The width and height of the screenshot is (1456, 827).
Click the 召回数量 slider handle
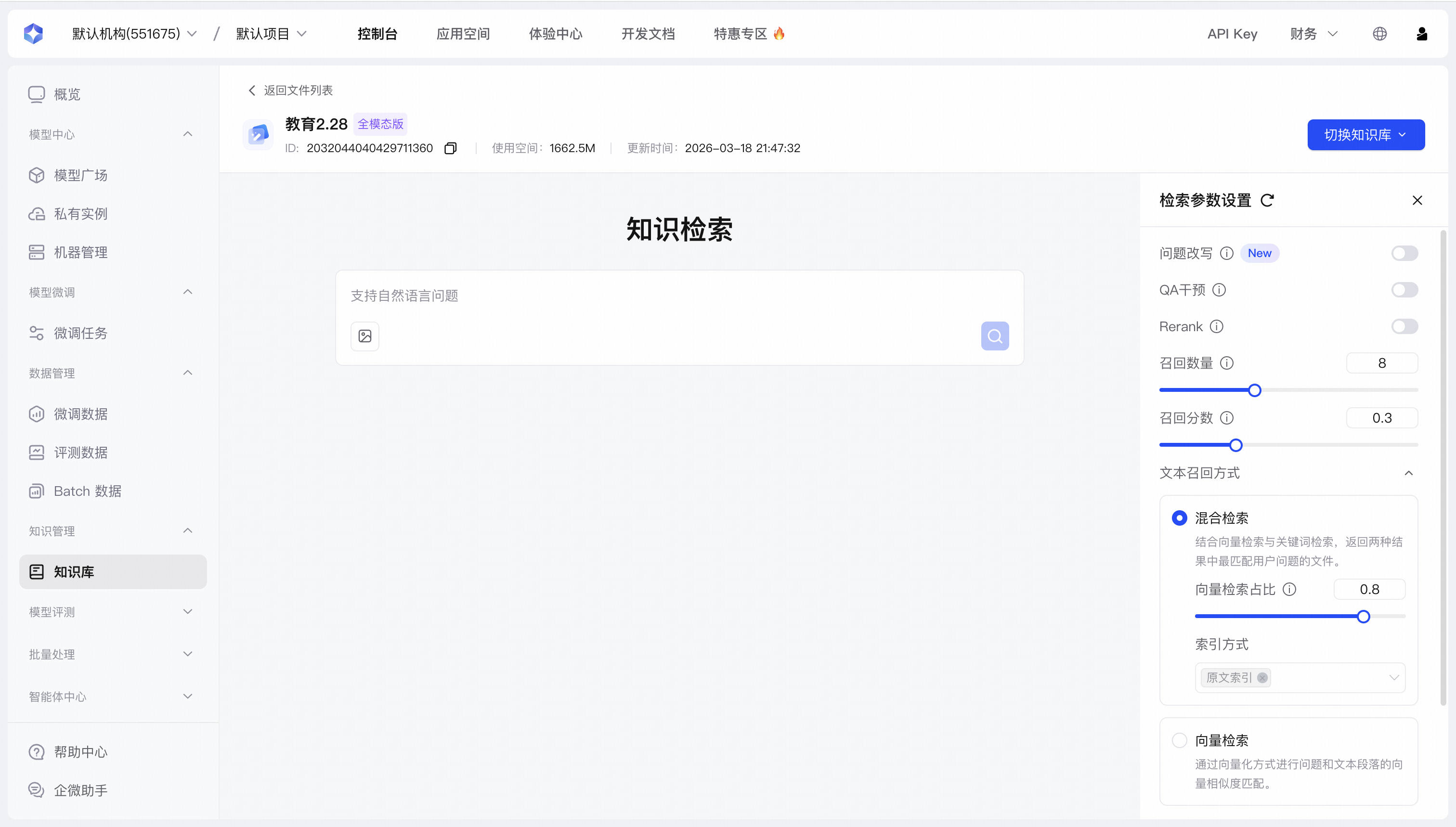tap(1255, 391)
